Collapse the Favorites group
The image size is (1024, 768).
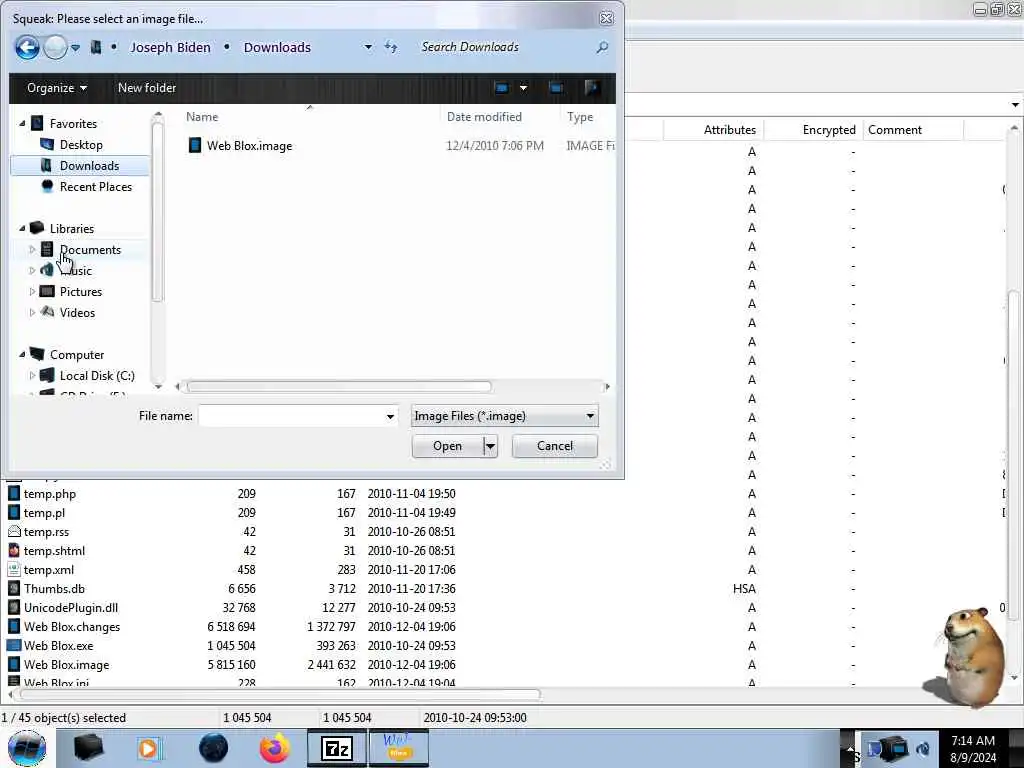point(22,123)
